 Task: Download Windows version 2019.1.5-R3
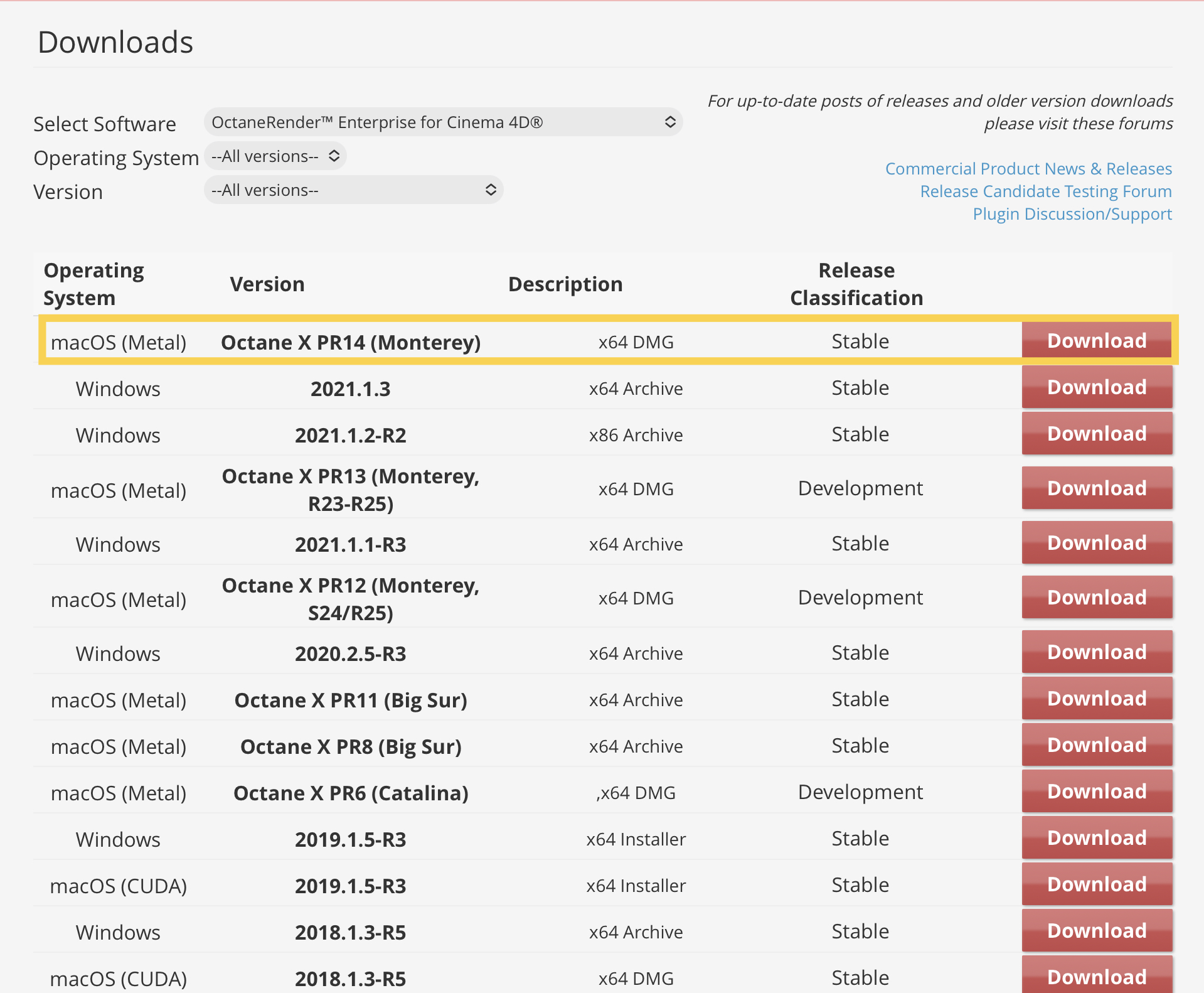[x=1097, y=837]
